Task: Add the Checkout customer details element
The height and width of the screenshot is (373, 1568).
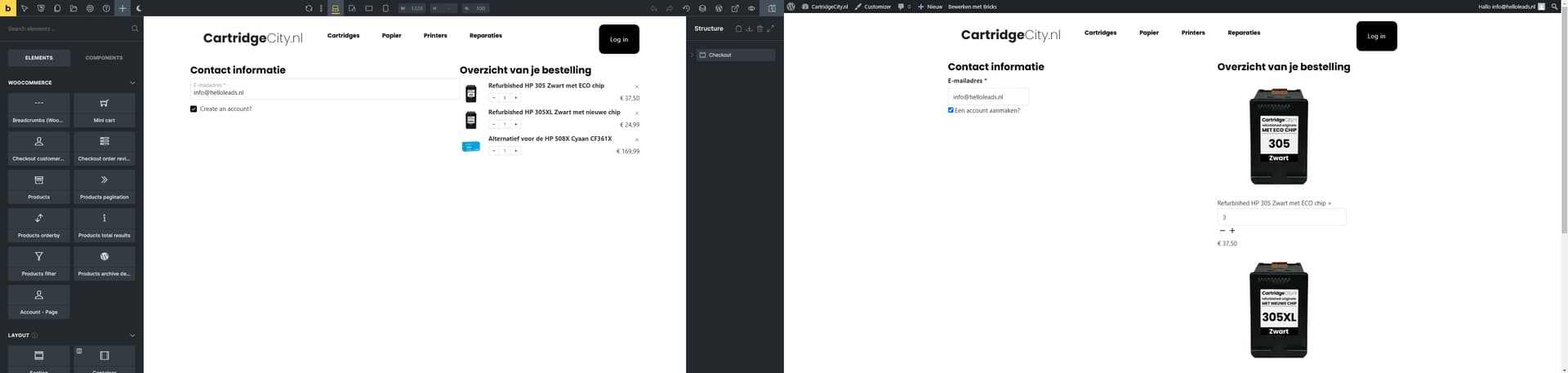Action: [x=38, y=148]
